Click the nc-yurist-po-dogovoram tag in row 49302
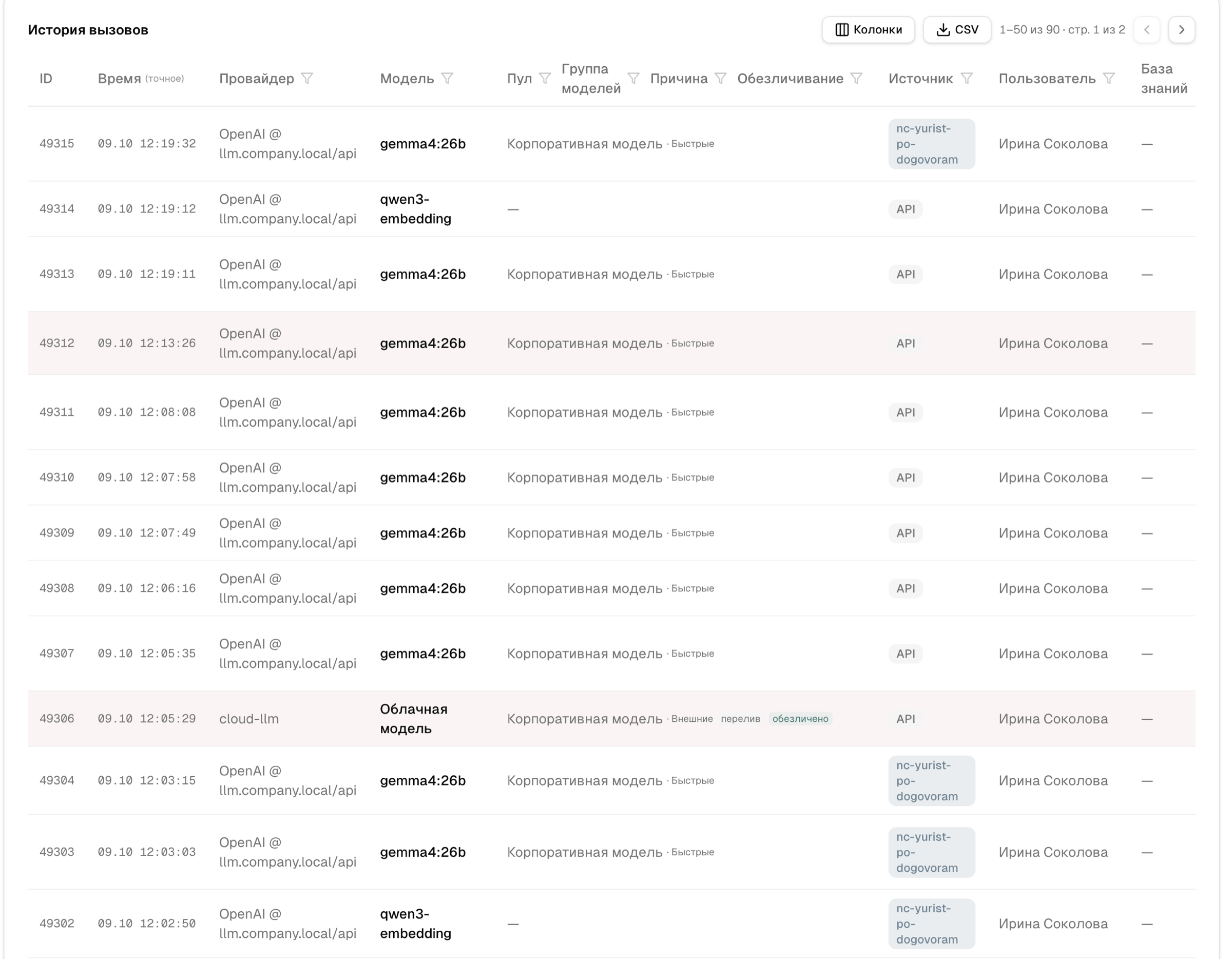The width and height of the screenshot is (1232, 959). 932,924
